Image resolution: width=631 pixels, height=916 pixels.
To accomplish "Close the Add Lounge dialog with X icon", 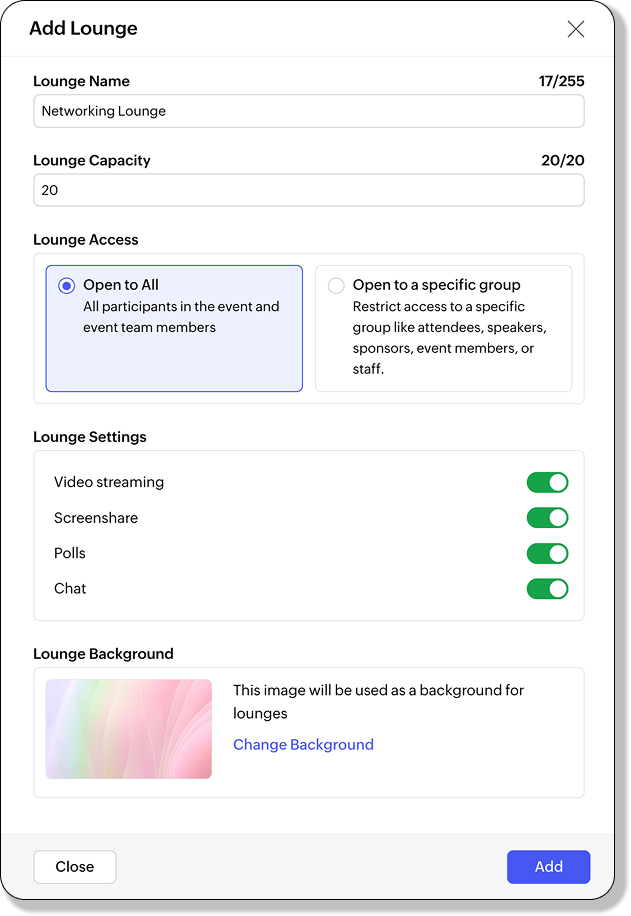I will point(575,29).
